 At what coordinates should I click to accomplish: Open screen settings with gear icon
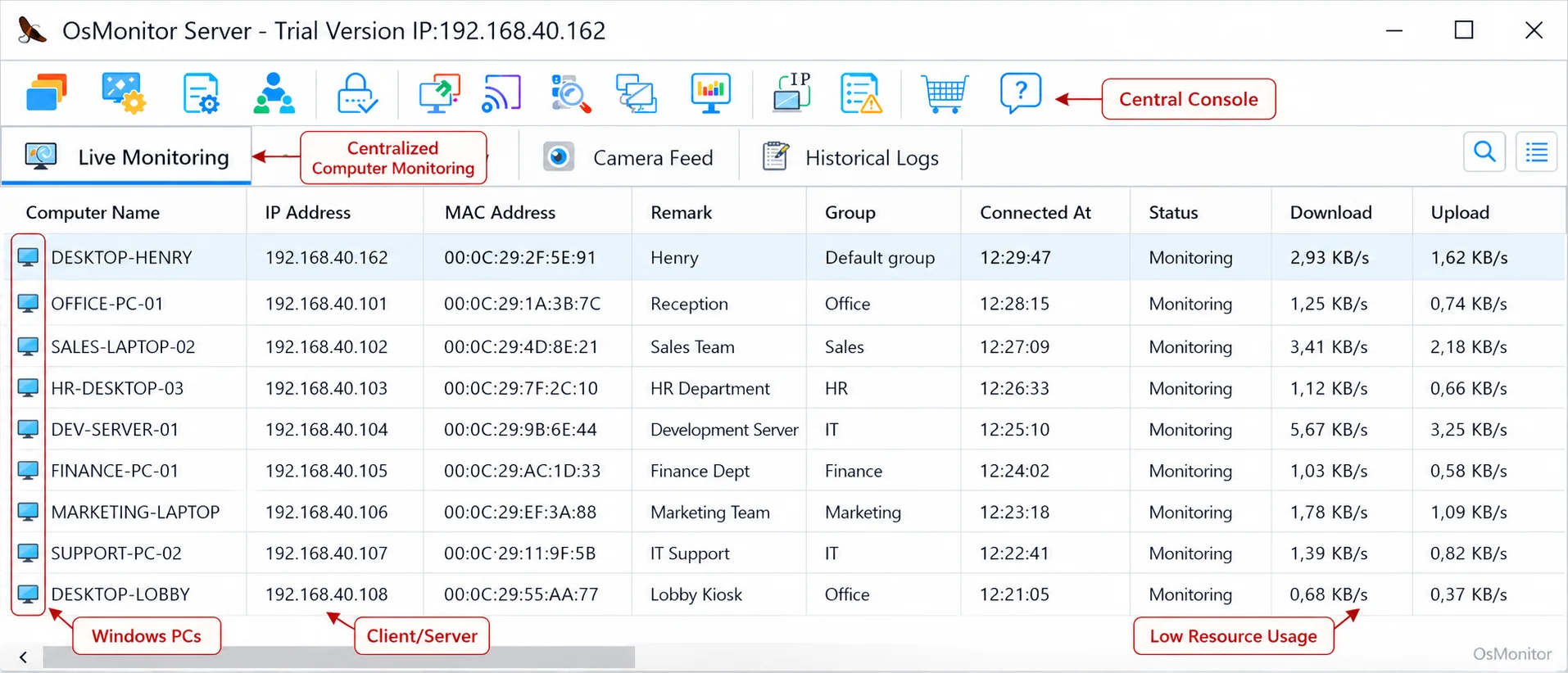click(124, 93)
